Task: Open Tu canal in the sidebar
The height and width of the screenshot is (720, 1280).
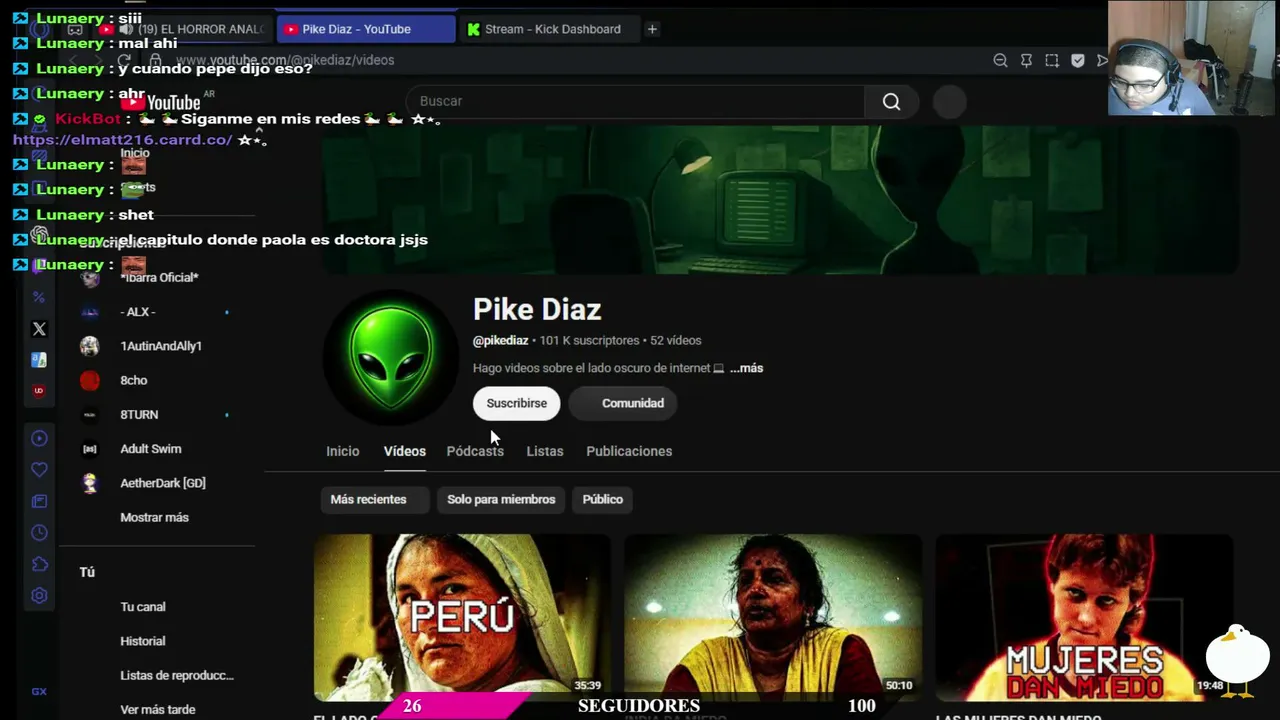Action: pos(143,607)
